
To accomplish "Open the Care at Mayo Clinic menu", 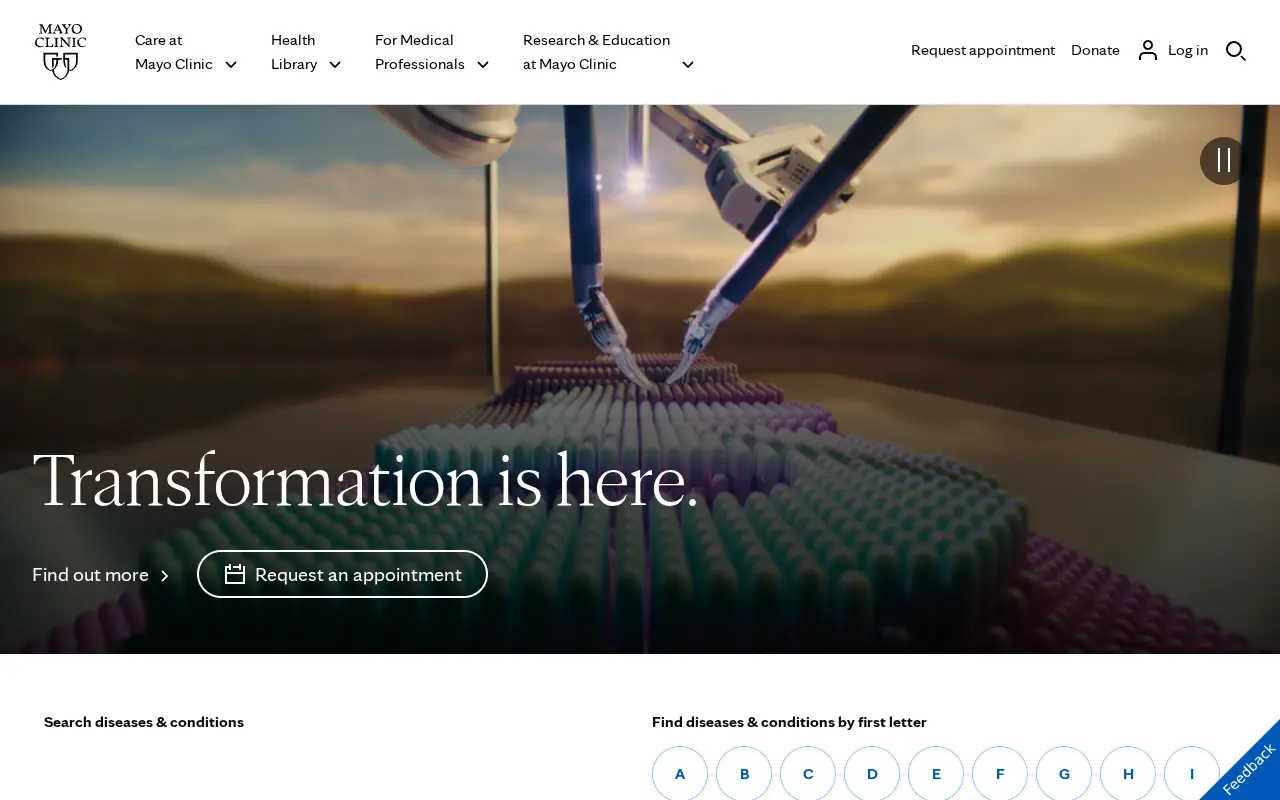I will tap(186, 52).
